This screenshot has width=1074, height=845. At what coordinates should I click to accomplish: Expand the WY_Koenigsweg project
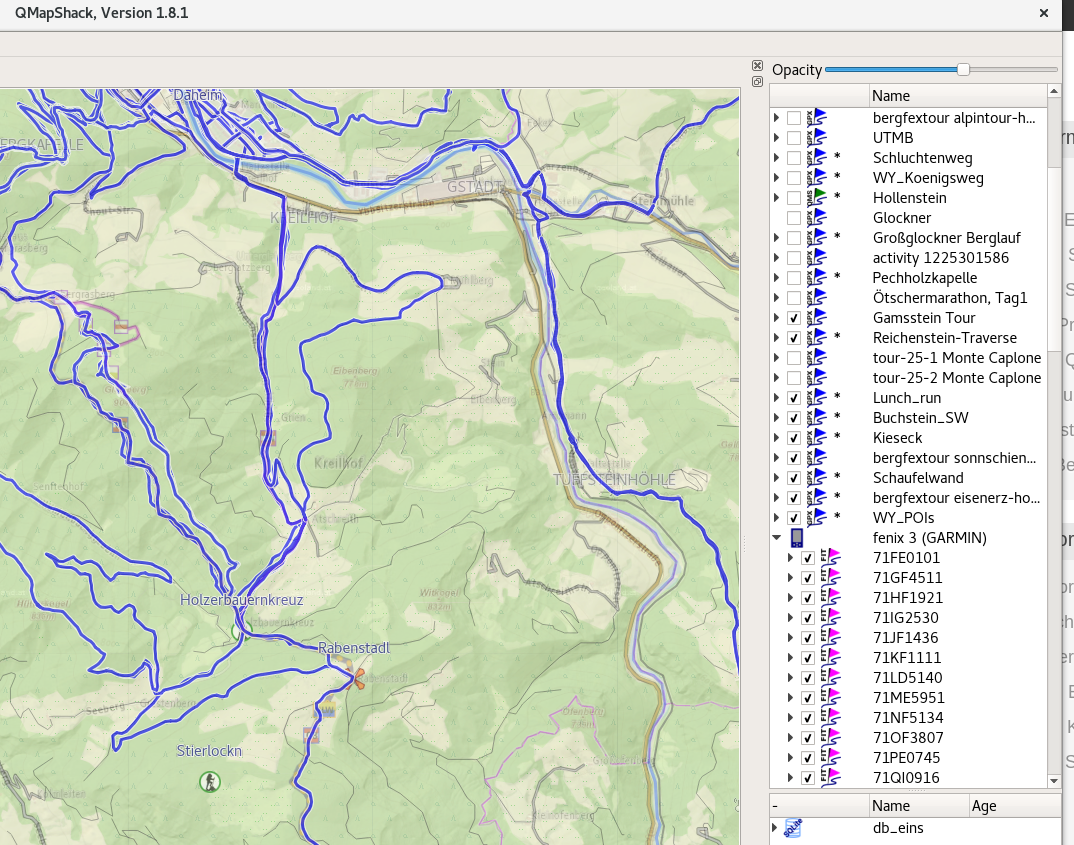(x=776, y=178)
